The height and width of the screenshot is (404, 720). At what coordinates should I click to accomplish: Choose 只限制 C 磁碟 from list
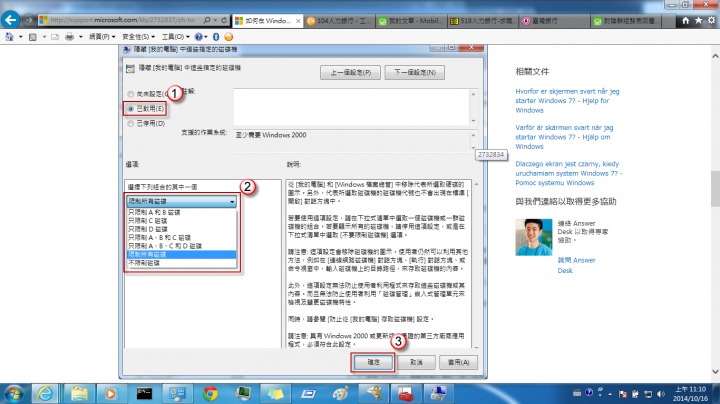point(181,221)
